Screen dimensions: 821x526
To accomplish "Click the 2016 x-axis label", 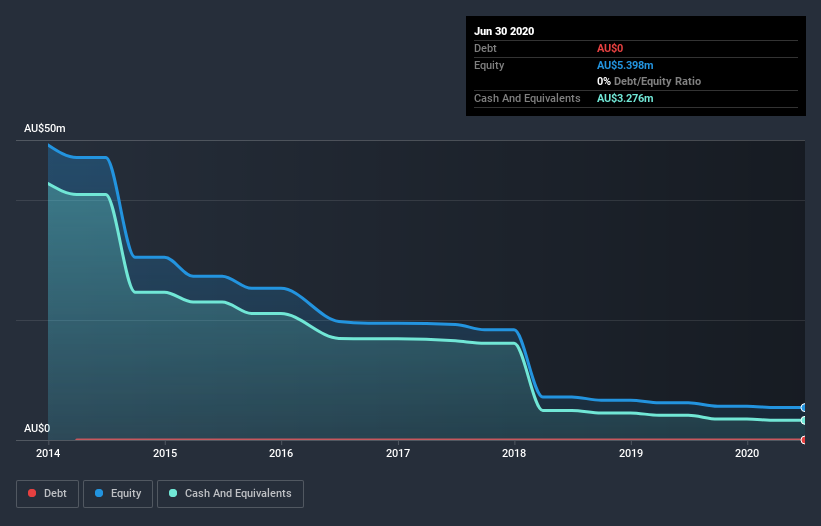I will coord(281,453).
